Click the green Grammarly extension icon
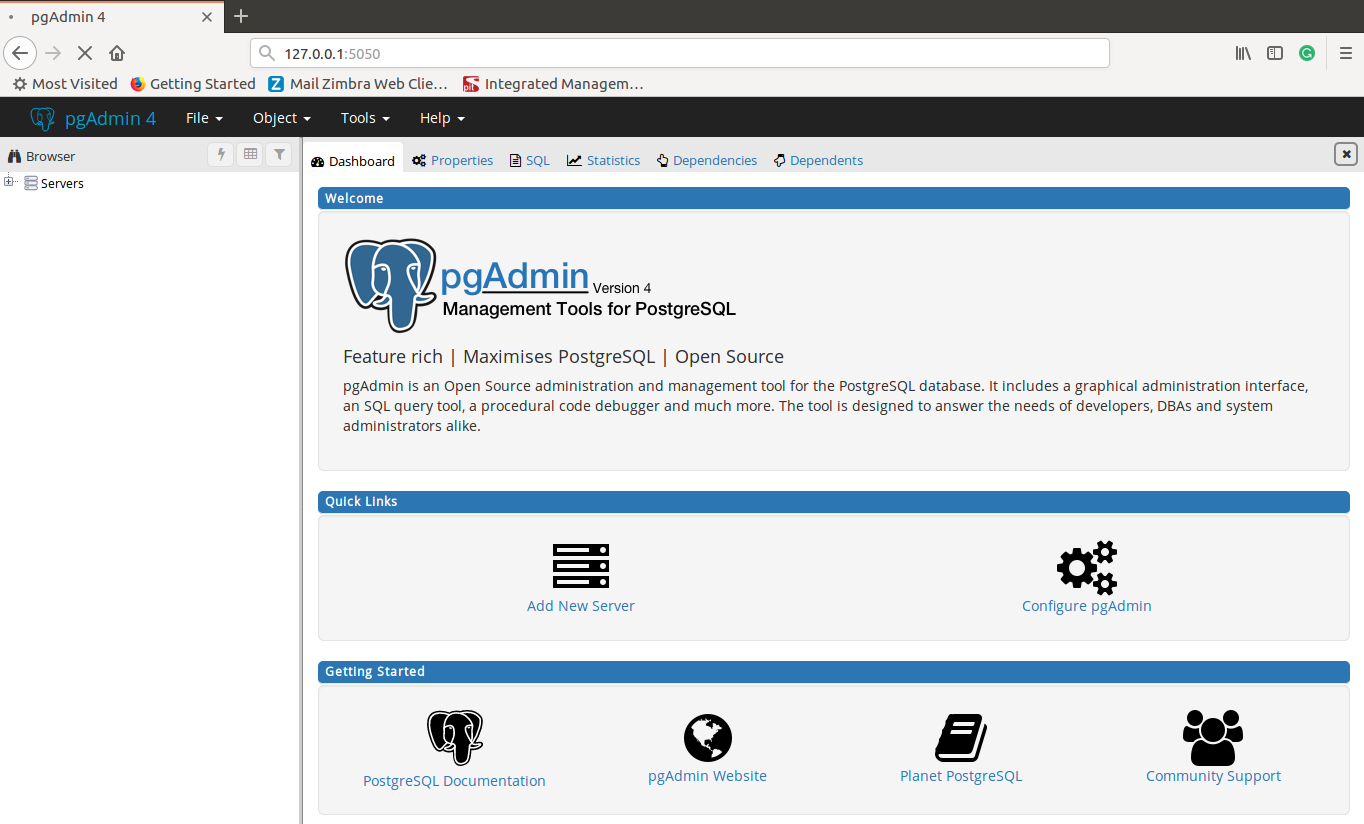The height and width of the screenshot is (824, 1364). (1307, 53)
